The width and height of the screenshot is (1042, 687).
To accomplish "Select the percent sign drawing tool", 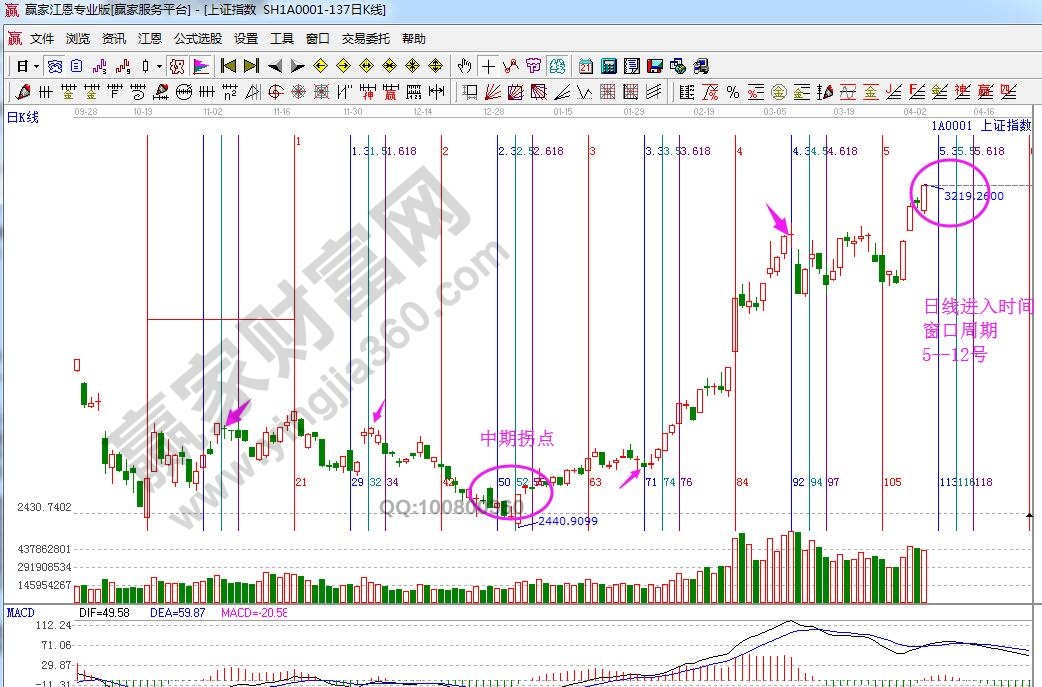I will pos(733,93).
